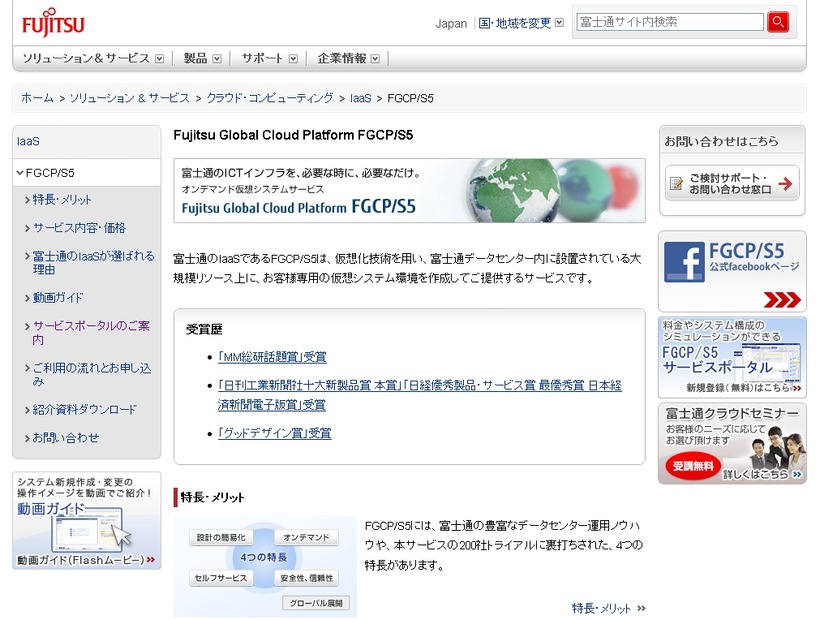Select the IaaS sidebar header
820x620 pixels.
[x=87, y=142]
